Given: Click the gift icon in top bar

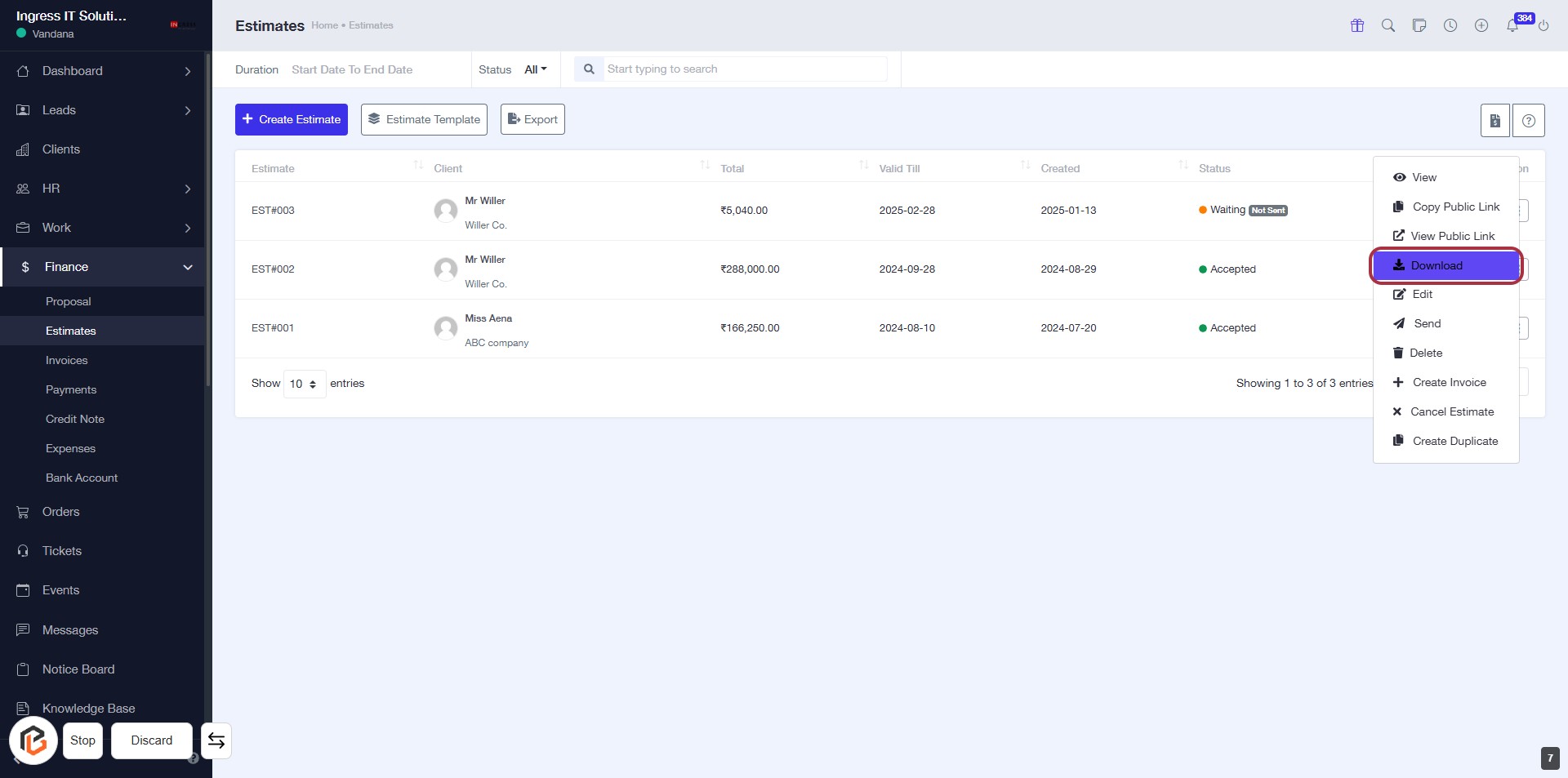Looking at the screenshot, I should [x=1357, y=25].
